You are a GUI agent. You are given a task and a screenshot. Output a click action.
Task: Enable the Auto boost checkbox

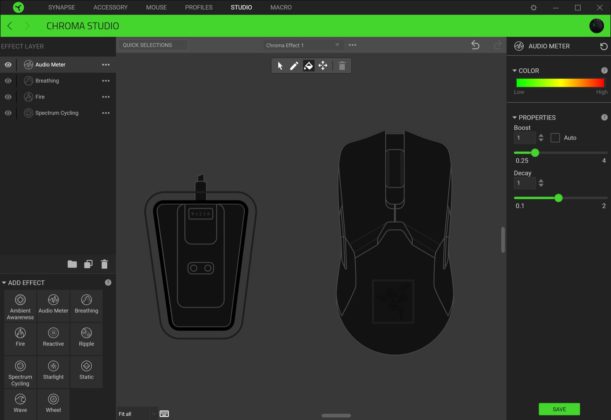[x=555, y=137]
